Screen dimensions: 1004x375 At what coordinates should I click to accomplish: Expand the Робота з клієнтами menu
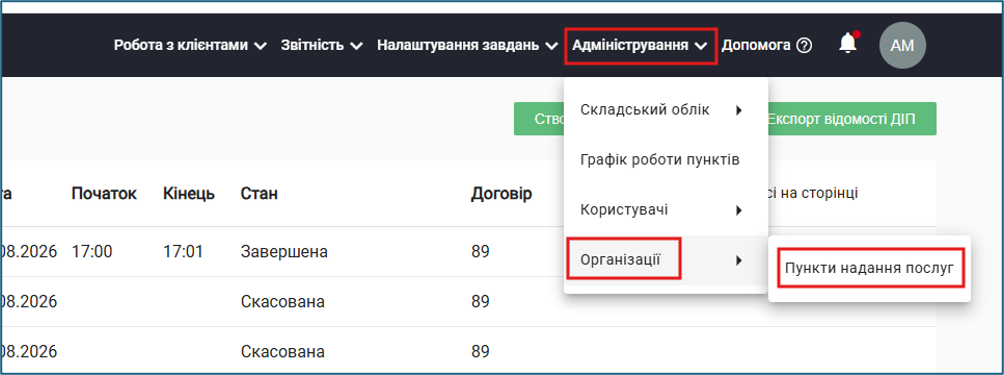190,45
